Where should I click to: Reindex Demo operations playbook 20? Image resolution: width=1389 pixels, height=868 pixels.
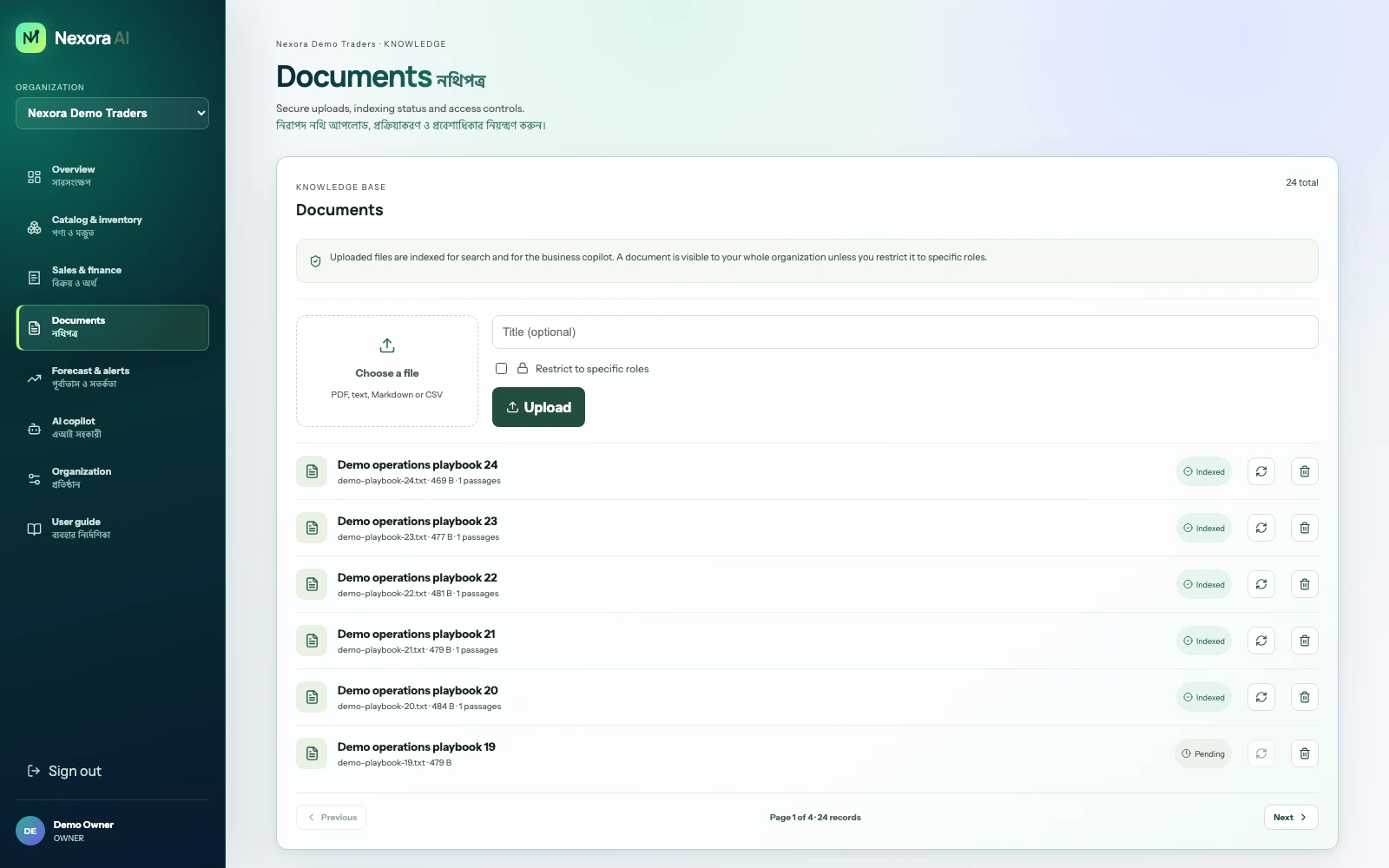click(1261, 697)
